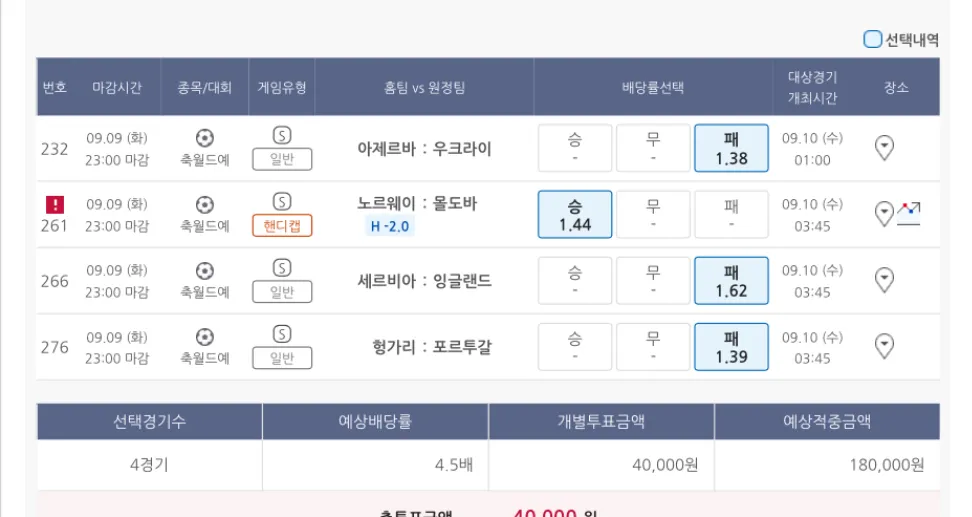Click the 마감시간 column header

click(117, 87)
